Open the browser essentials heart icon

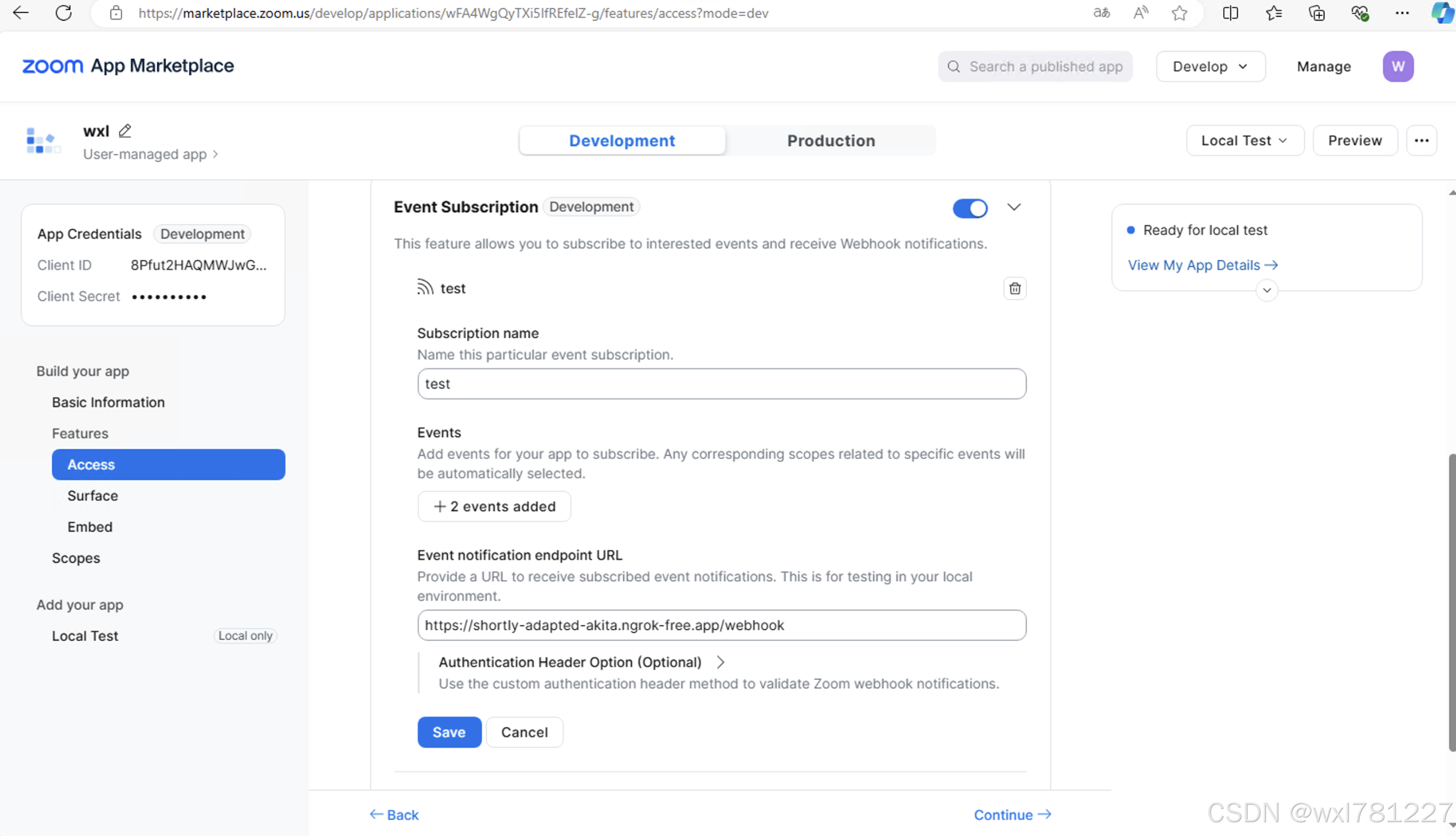[x=1360, y=13]
